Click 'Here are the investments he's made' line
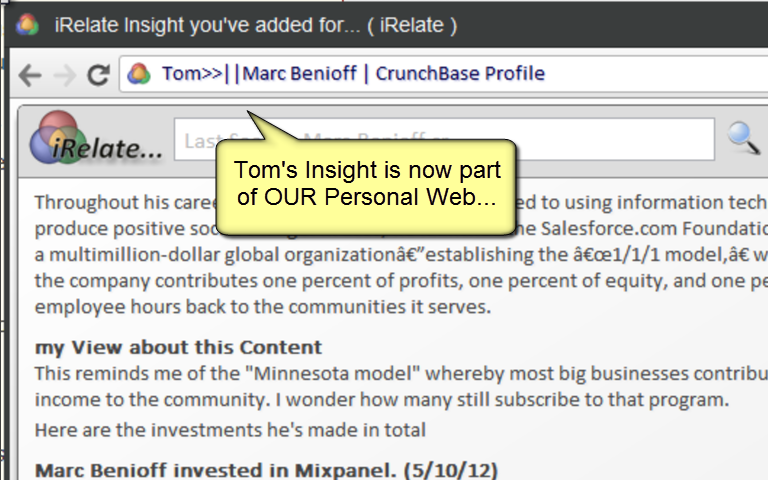The image size is (768, 480). click(230, 430)
